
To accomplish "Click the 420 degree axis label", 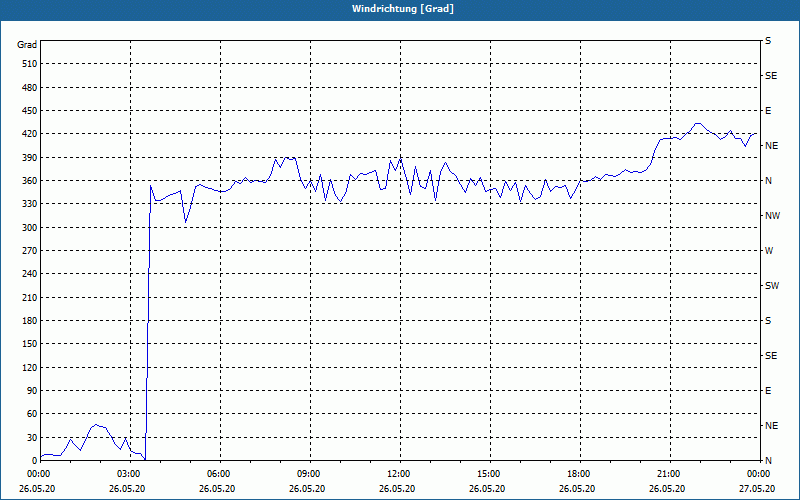I will click(x=30, y=134).
